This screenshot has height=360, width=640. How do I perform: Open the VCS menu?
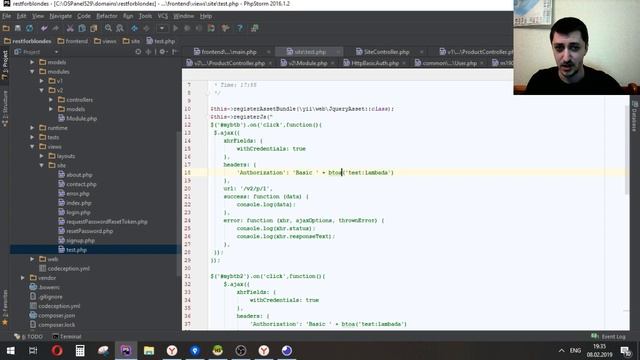point(162,16)
